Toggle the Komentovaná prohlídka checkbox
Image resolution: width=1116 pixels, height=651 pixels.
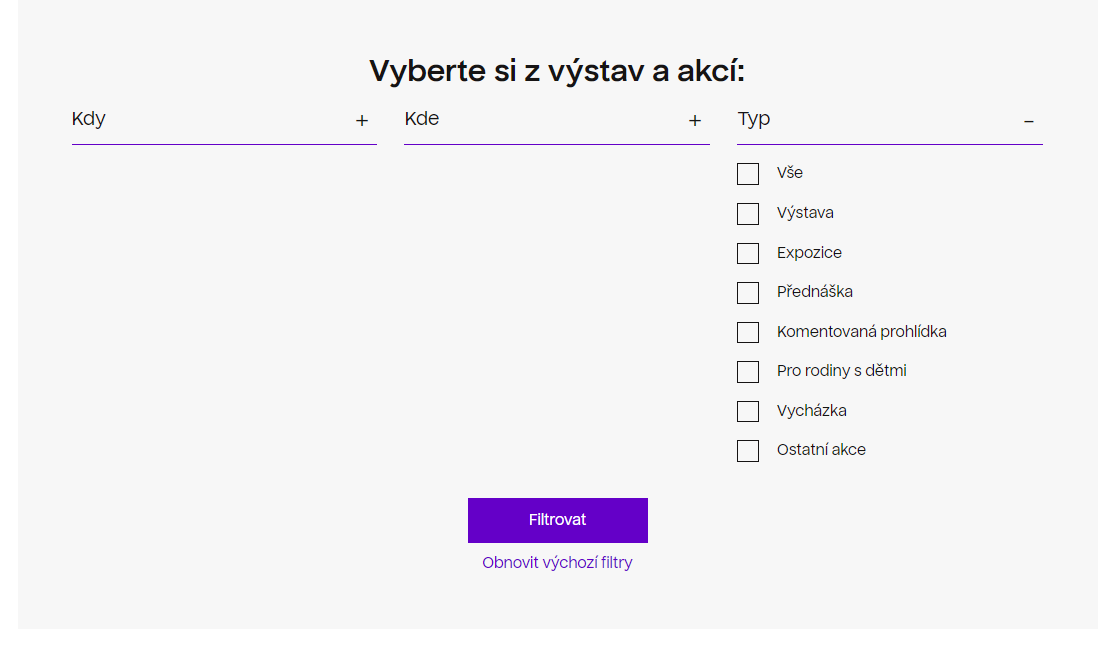748,332
